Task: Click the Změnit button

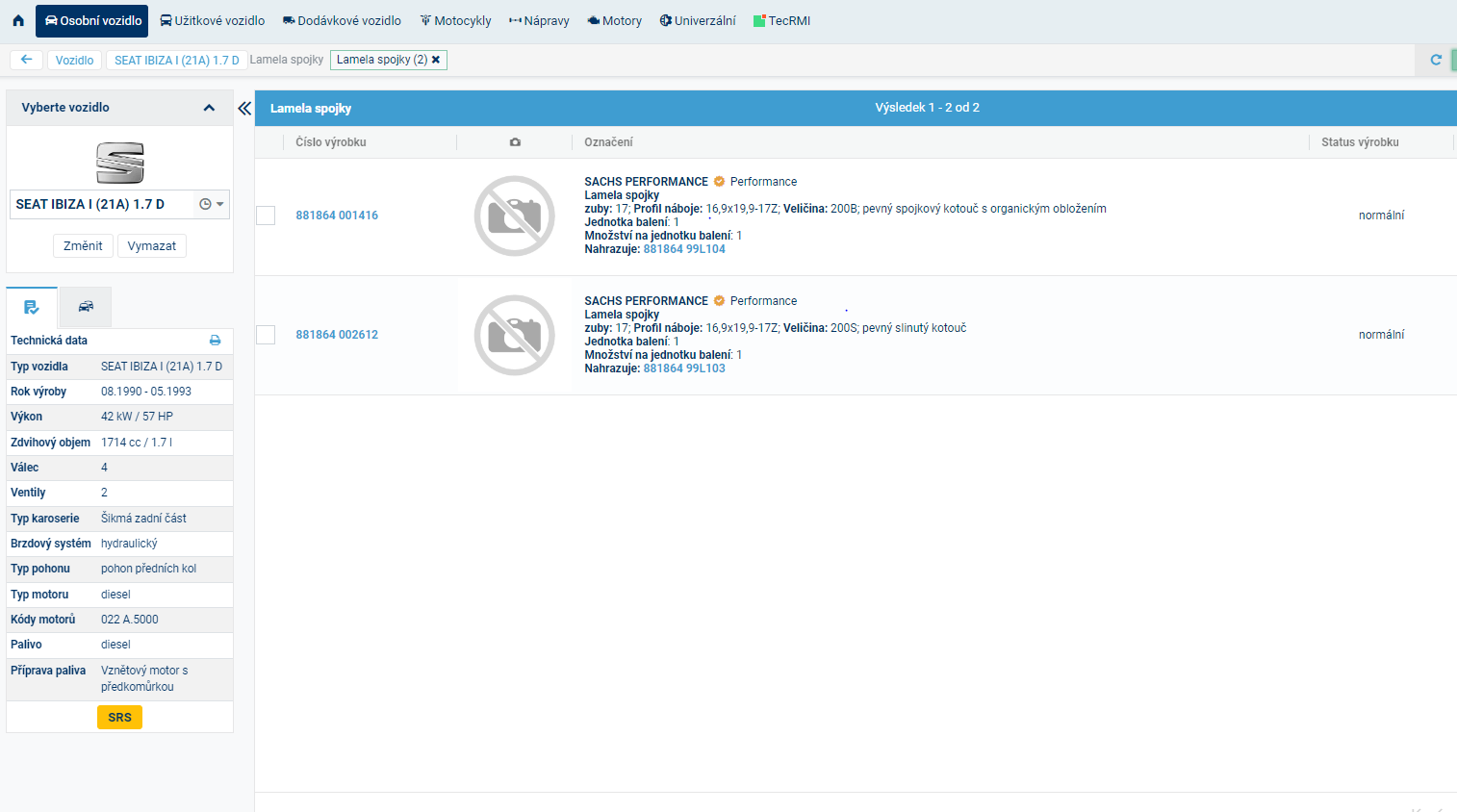Action: pos(83,245)
